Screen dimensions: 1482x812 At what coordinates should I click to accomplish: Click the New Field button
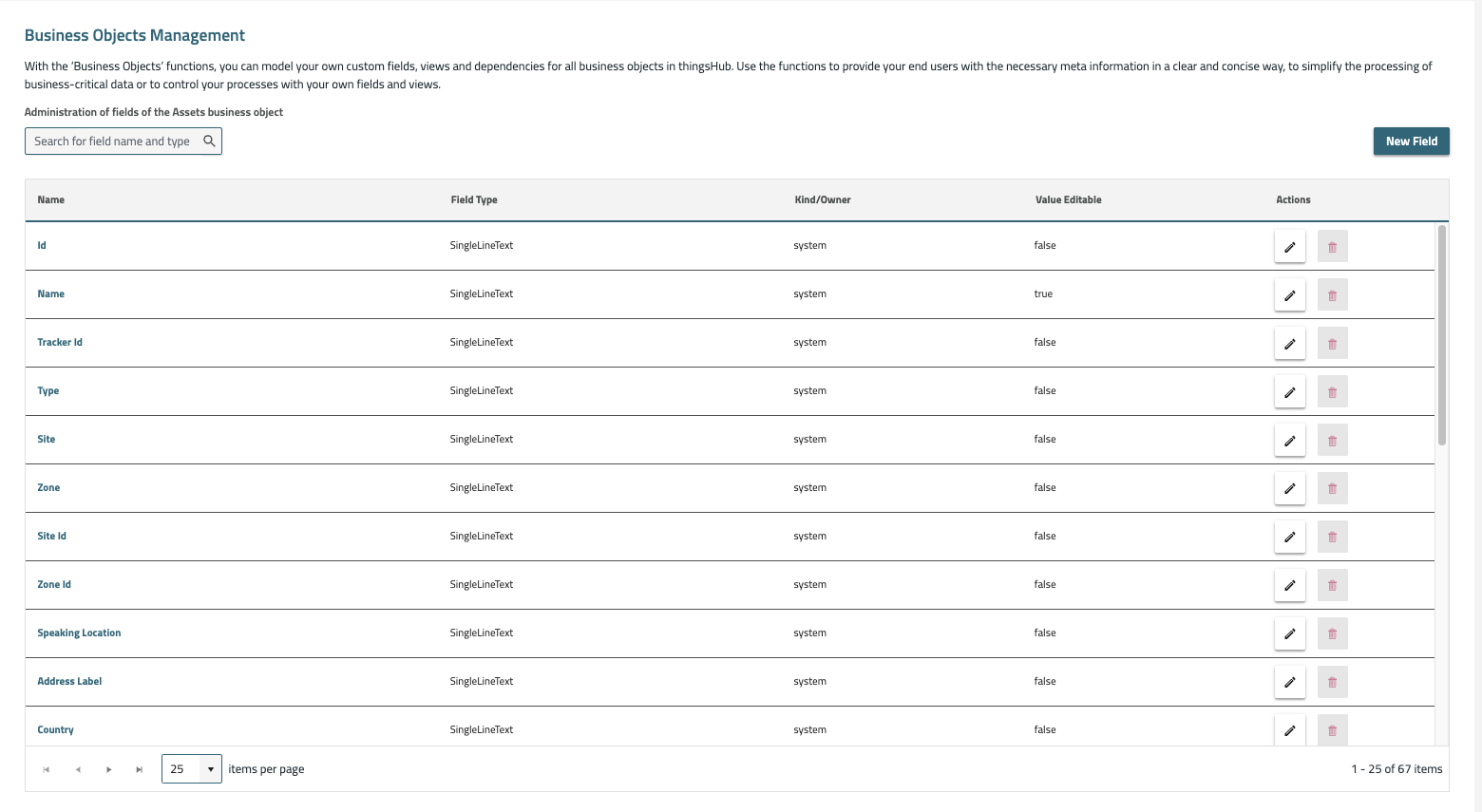click(1411, 142)
